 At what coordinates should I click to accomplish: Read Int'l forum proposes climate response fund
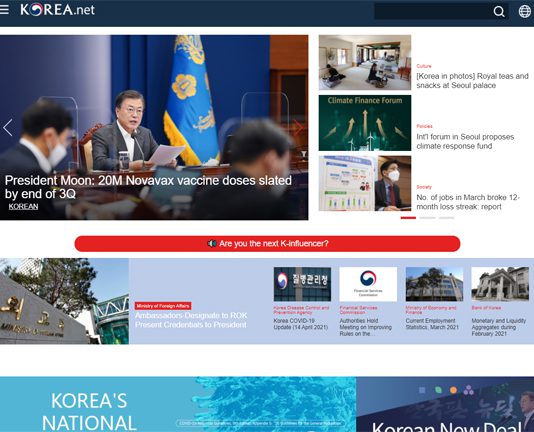(x=465, y=141)
